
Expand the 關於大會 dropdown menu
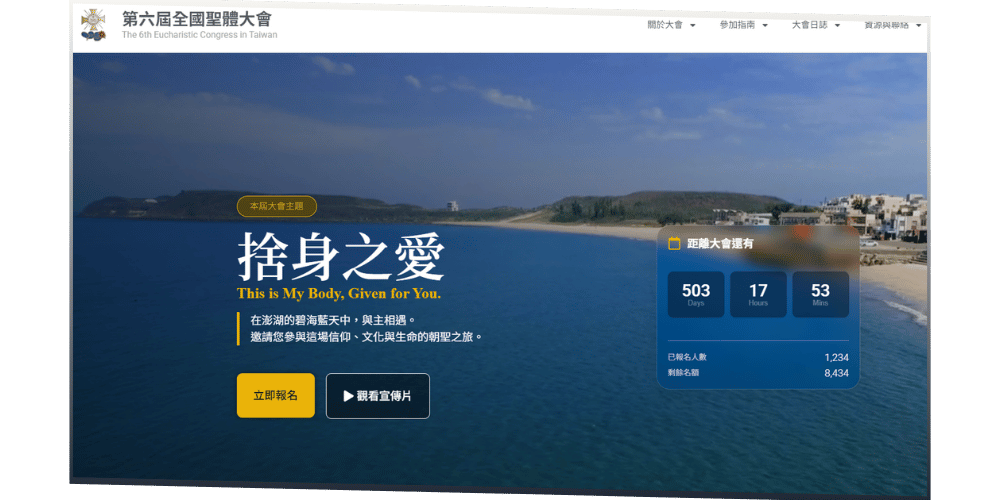[x=672, y=25]
